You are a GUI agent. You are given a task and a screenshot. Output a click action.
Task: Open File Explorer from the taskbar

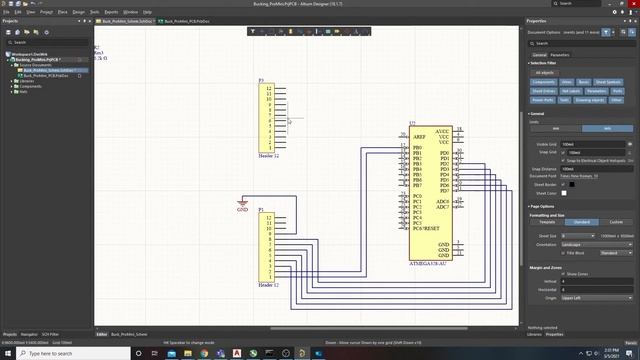[188, 353]
